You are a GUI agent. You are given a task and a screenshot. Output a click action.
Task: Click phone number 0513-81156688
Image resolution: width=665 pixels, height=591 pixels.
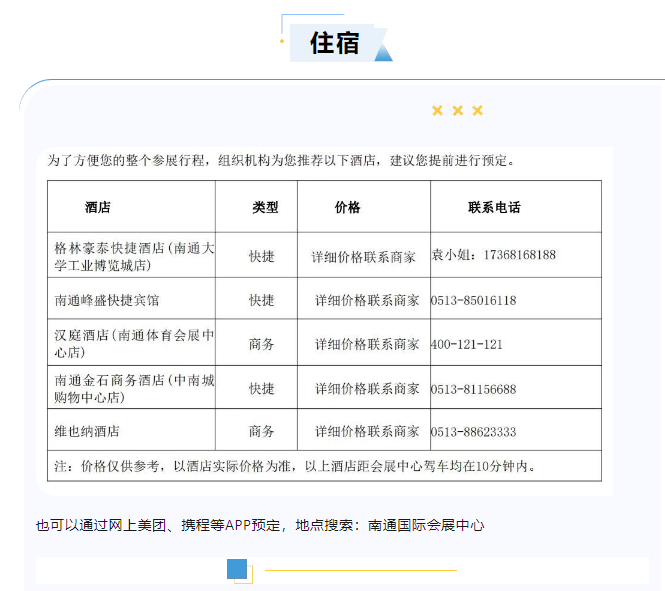click(x=473, y=388)
